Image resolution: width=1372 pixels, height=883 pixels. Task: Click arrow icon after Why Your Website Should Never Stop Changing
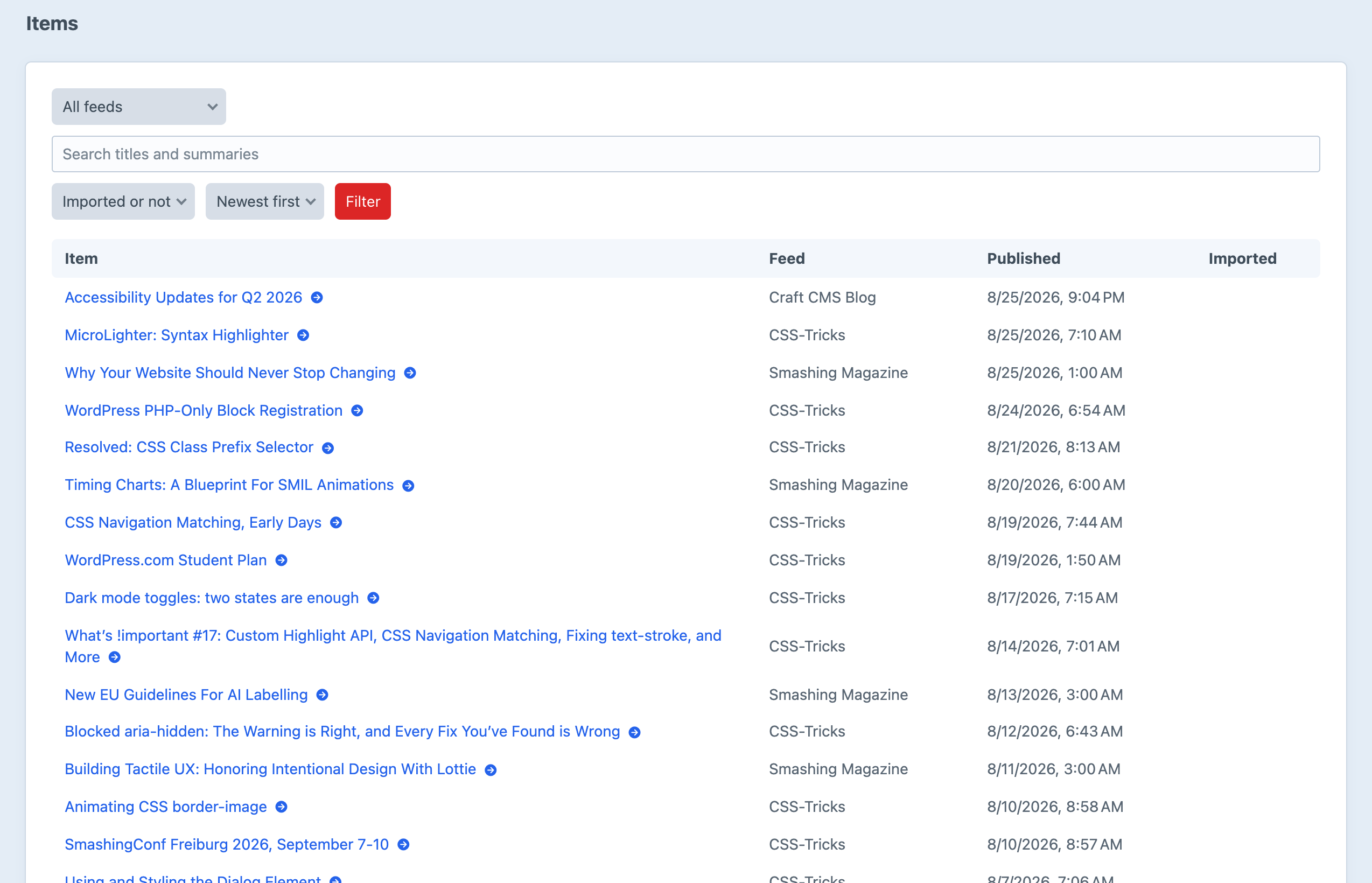click(410, 373)
